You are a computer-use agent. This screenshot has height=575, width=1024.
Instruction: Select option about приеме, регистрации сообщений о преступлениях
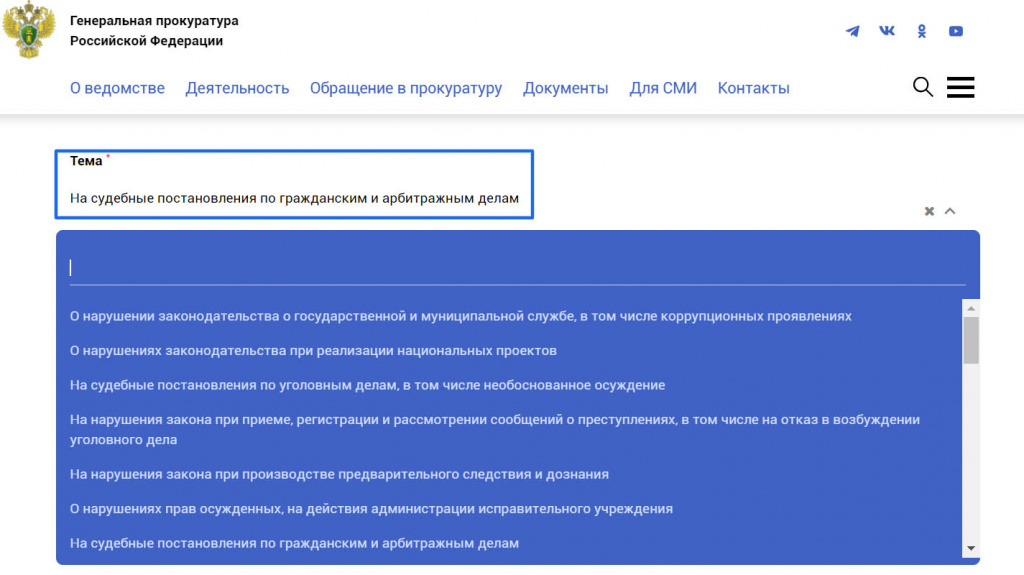pyautogui.click(x=494, y=429)
